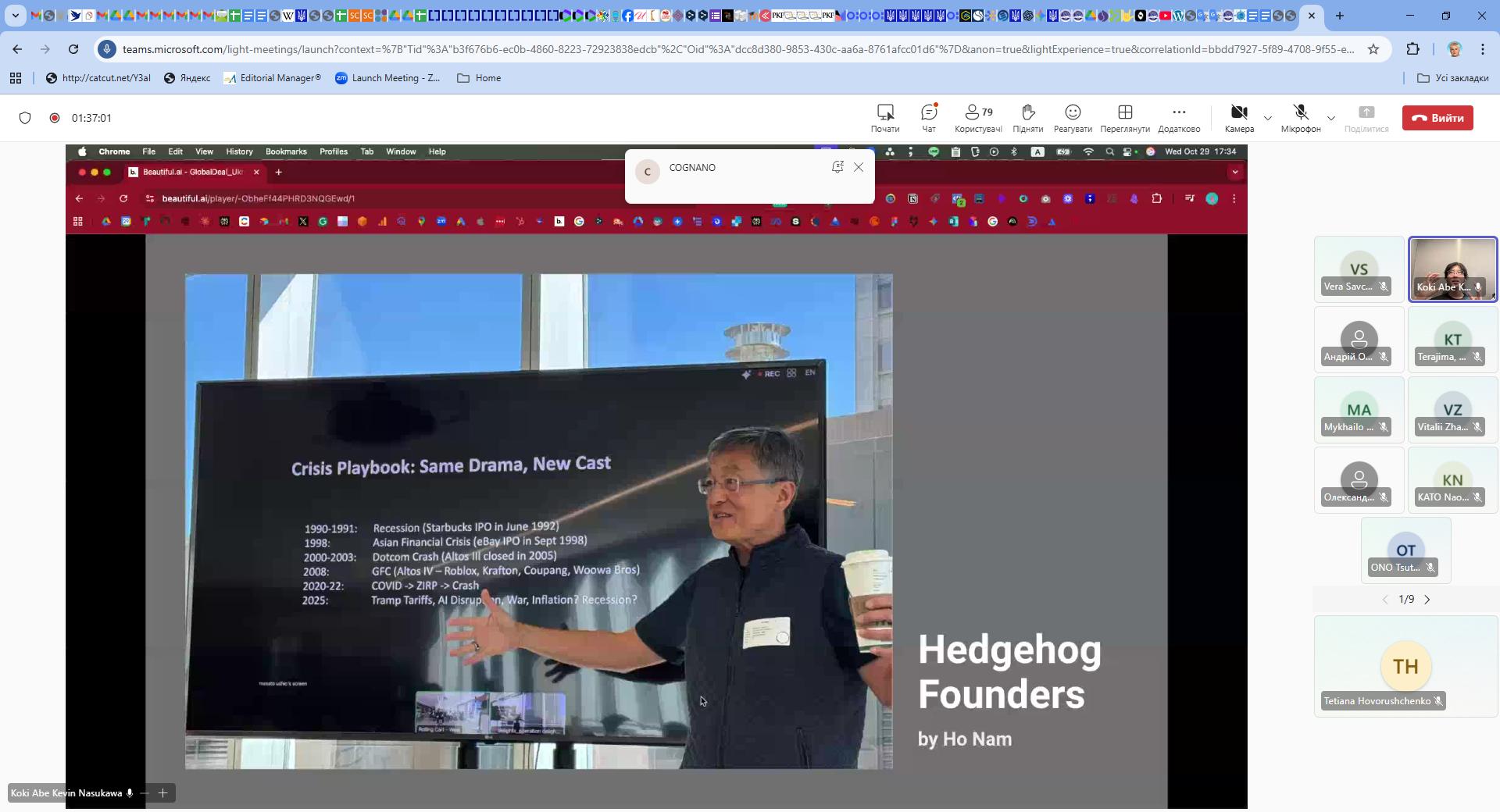1500x812 pixels.
Task: Click the pop-out icon in COGNANO notification
Action: point(837,167)
